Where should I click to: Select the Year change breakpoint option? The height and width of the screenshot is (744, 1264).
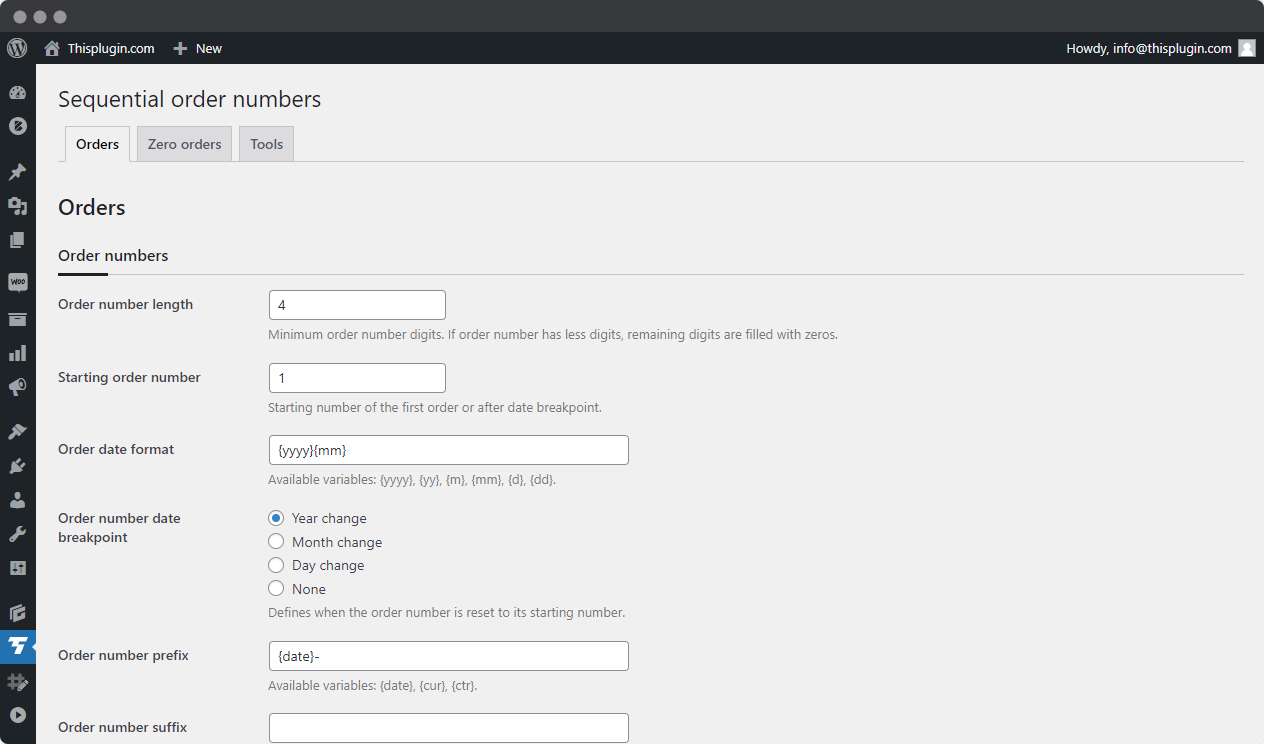click(x=276, y=518)
